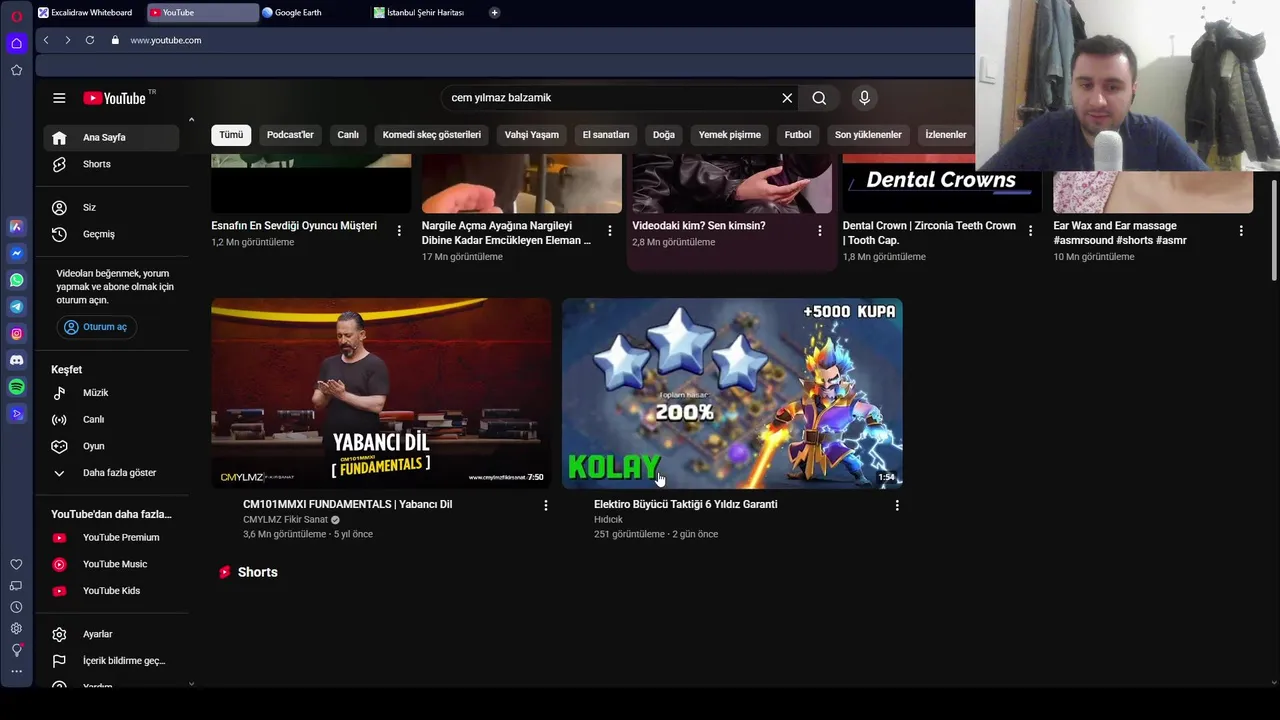Viewport: 1280px width, 720px height.
Task: Open Instagram in Opera sidebar
Action: 16,333
